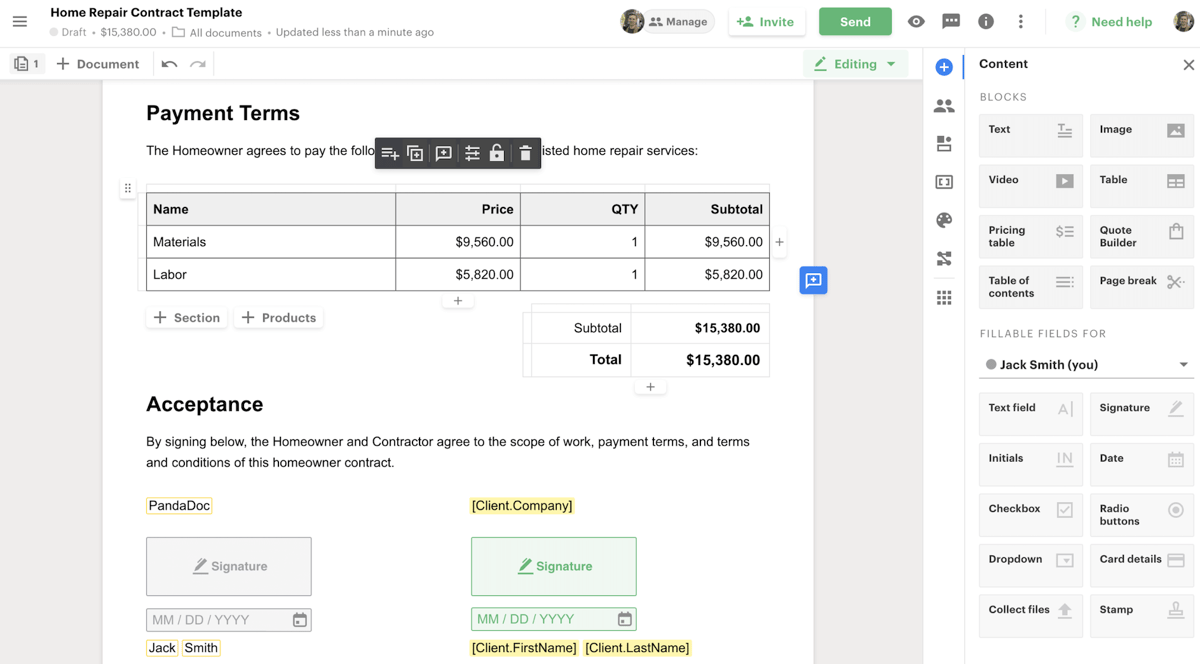Image resolution: width=1200 pixels, height=664 pixels.
Task: Open the Apps grid sidebar icon
Action: click(944, 297)
